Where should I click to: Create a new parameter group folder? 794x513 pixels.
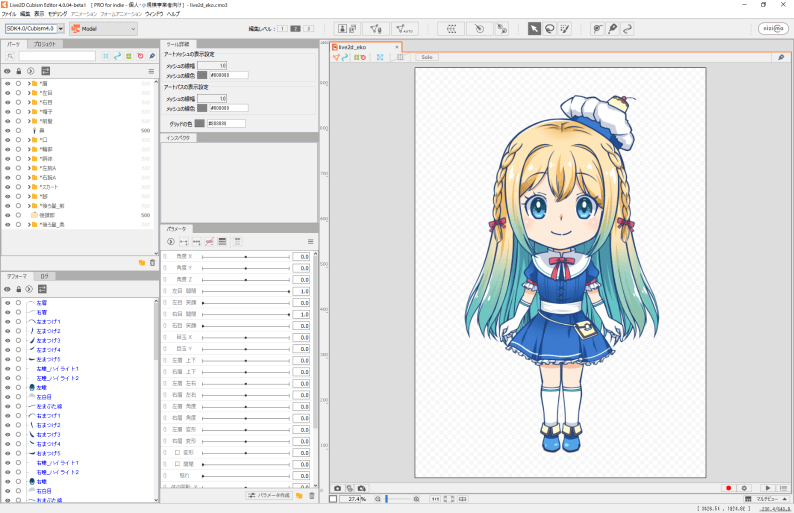(299, 495)
